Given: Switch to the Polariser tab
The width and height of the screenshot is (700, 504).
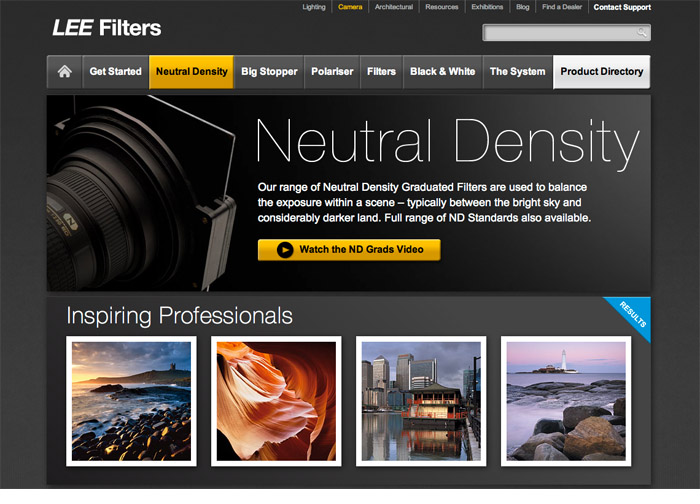Looking at the screenshot, I should pos(332,72).
